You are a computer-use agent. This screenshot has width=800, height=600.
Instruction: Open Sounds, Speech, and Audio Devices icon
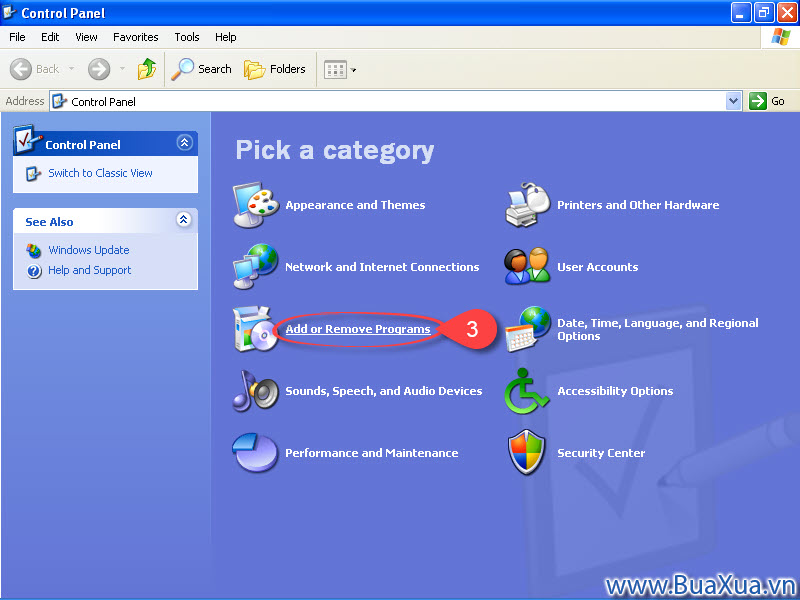tap(255, 391)
